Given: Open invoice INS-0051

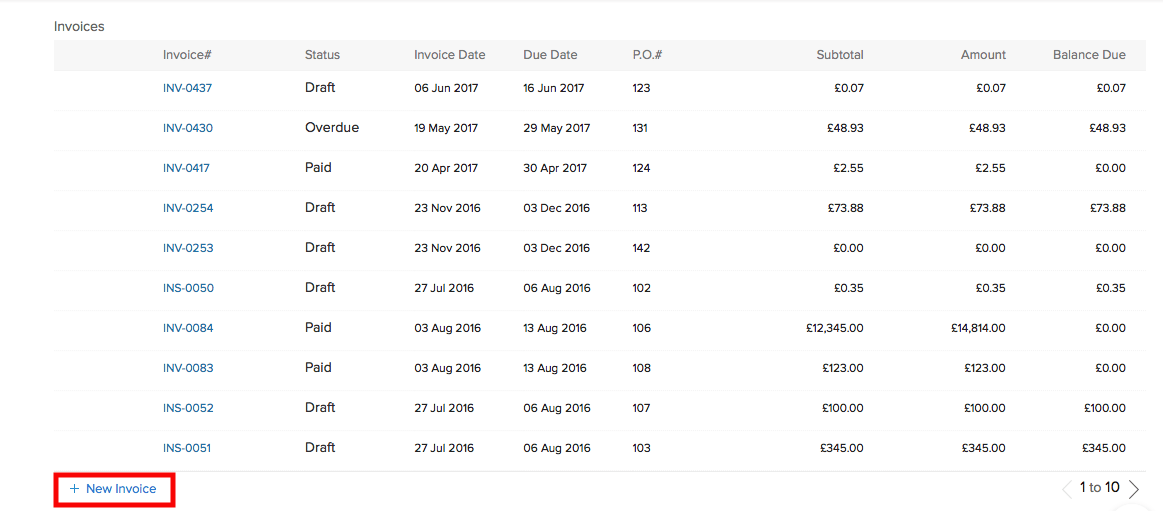Looking at the screenshot, I should coord(187,448).
